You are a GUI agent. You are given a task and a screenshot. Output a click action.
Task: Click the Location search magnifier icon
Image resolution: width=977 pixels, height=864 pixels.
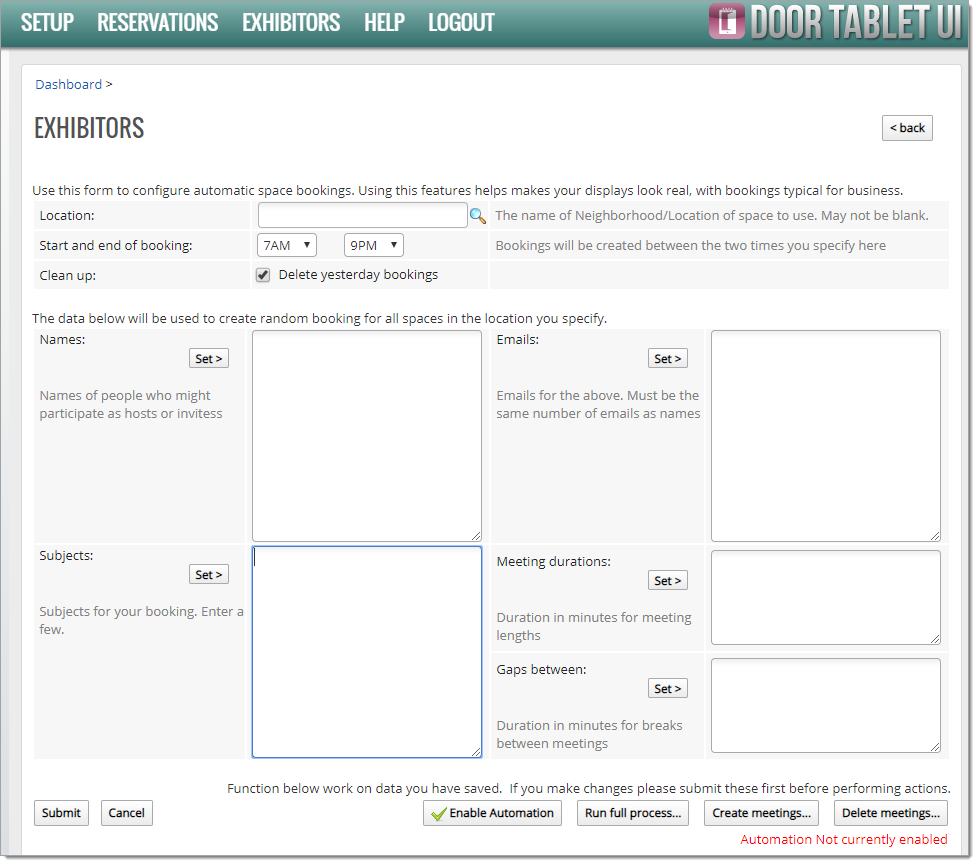(478, 216)
